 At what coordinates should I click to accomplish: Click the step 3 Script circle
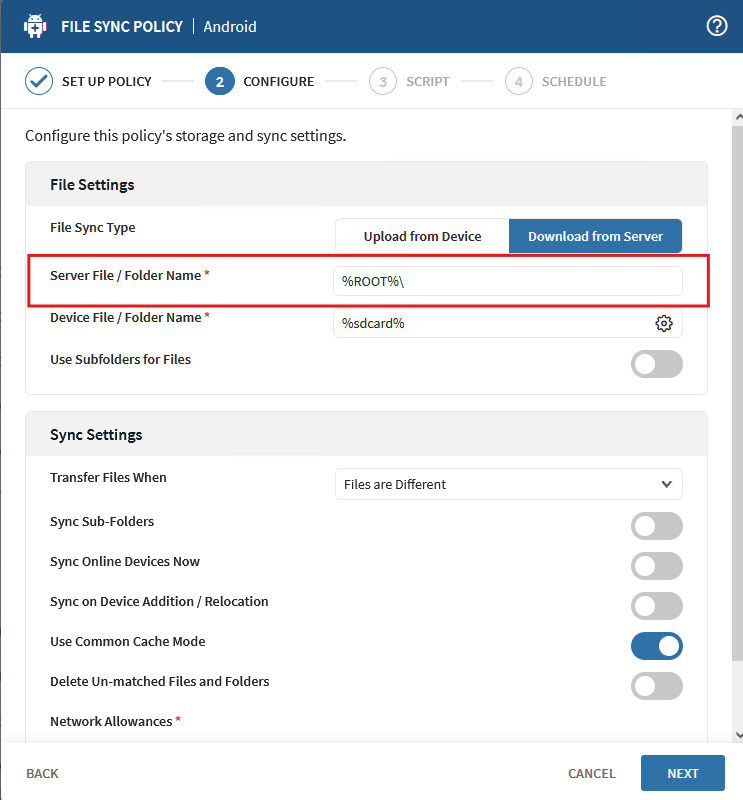[382, 81]
